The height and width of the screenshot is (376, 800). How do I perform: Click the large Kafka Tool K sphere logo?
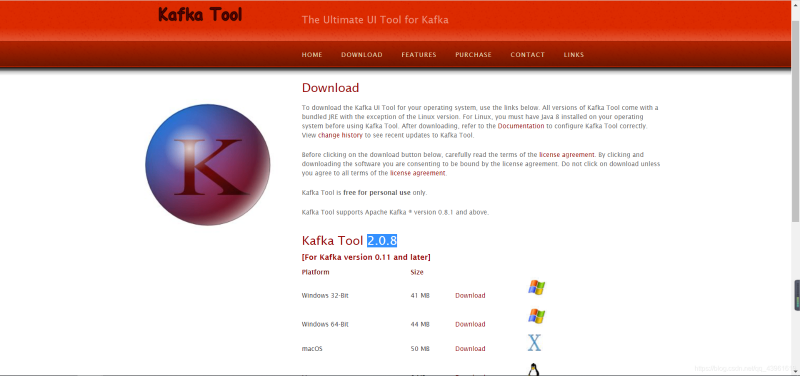pyautogui.click(x=208, y=164)
